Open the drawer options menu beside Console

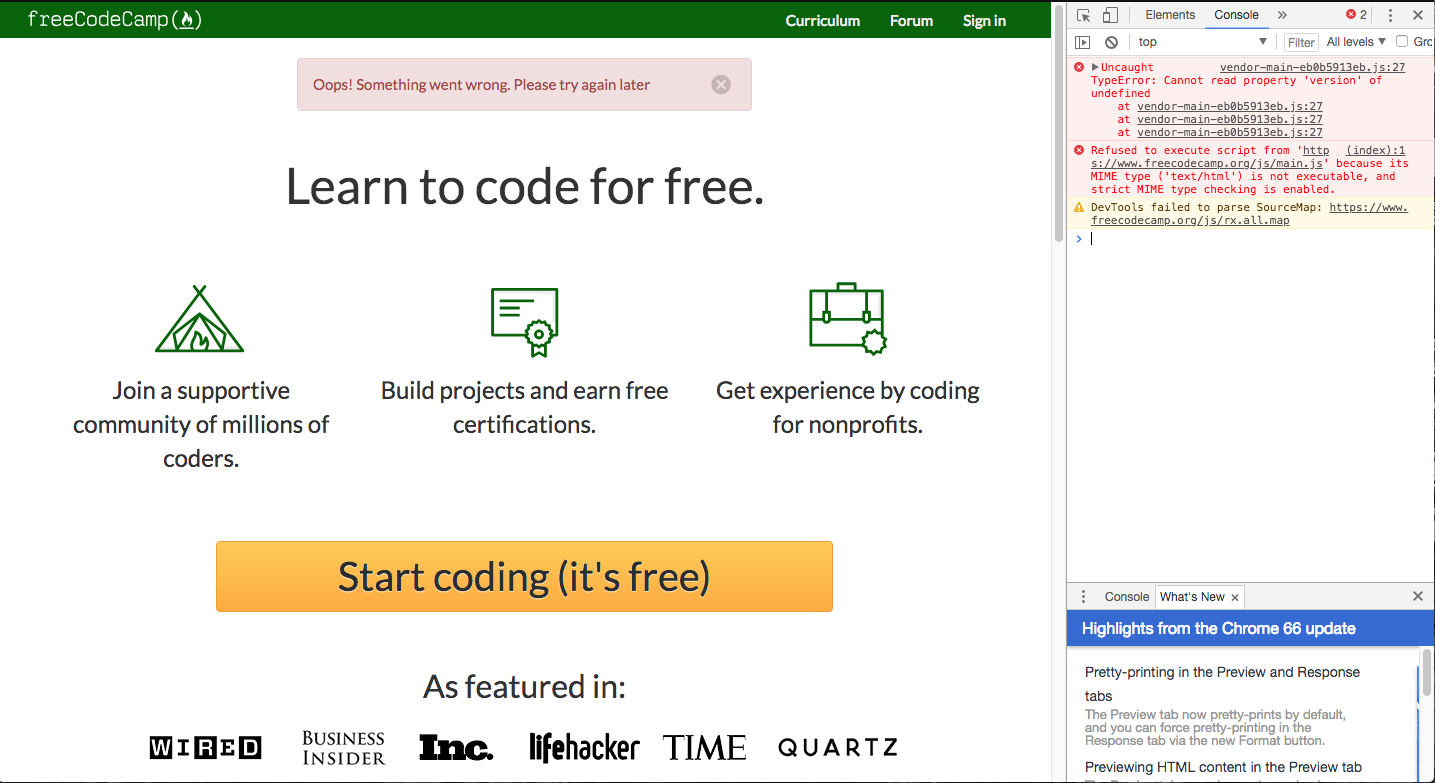click(1083, 596)
